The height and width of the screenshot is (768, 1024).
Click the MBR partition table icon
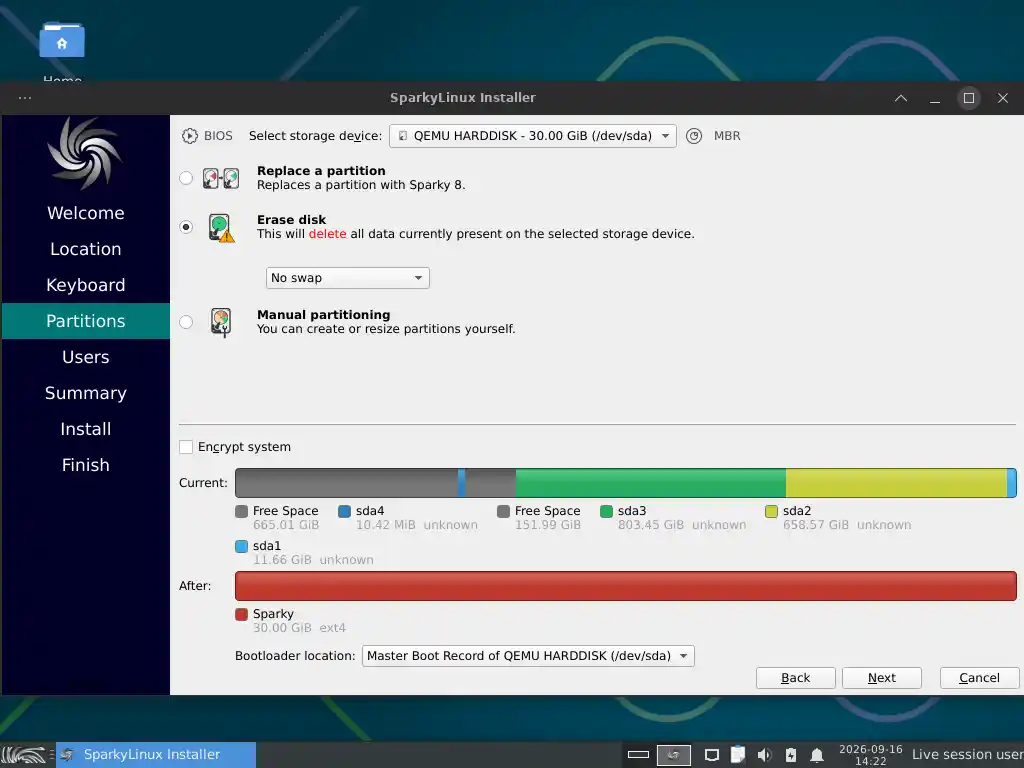tap(694, 136)
